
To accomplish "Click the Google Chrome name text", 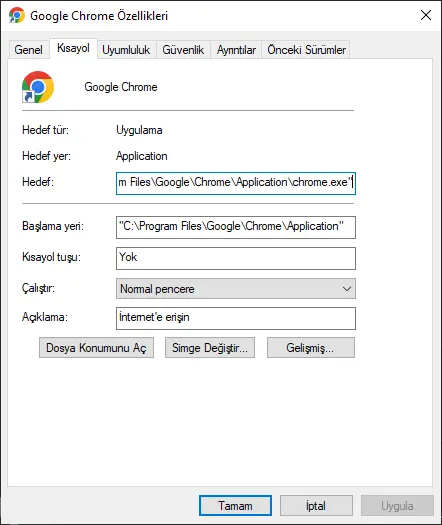I will tap(121, 87).
